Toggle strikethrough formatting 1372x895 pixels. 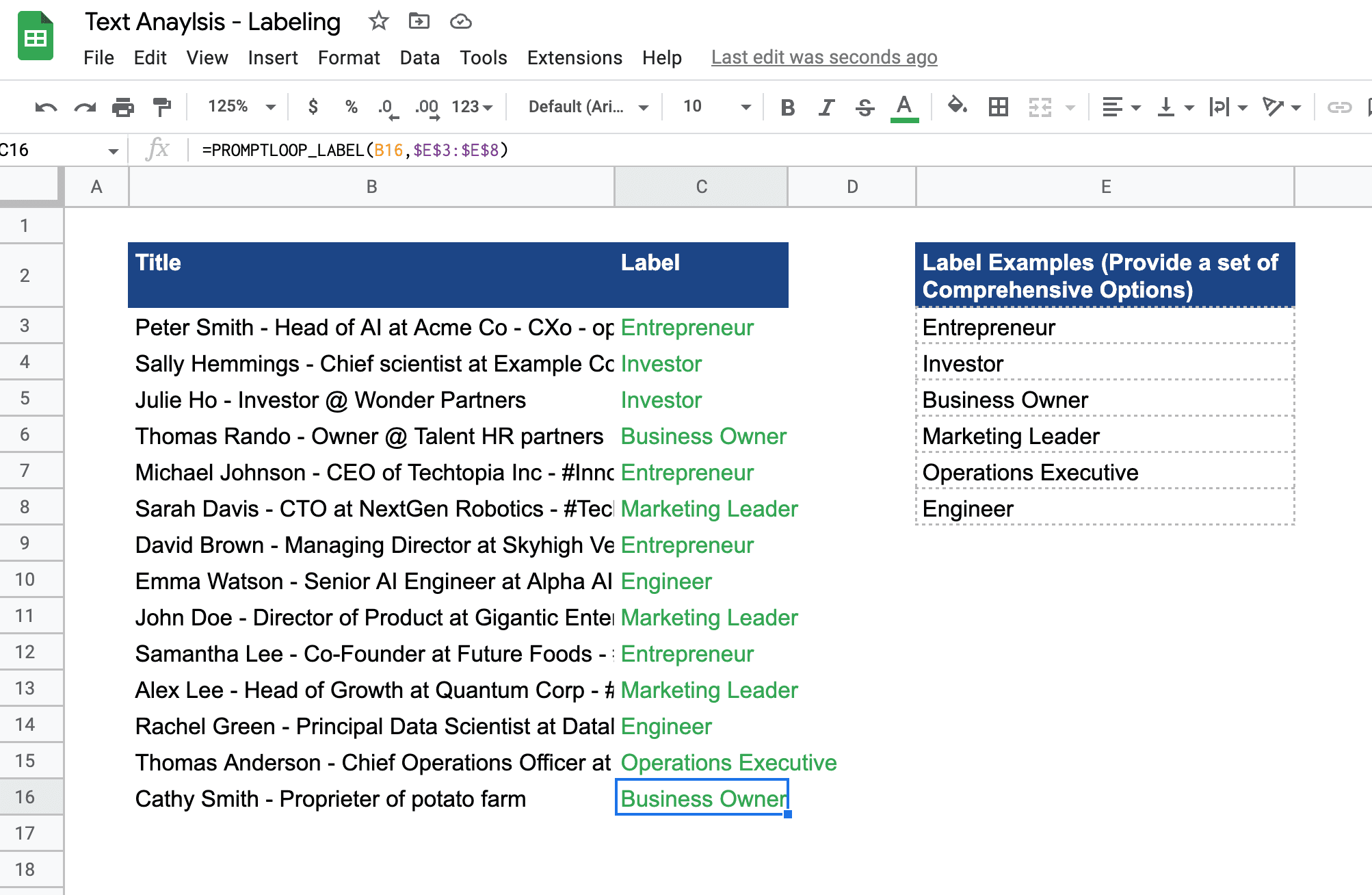(865, 107)
